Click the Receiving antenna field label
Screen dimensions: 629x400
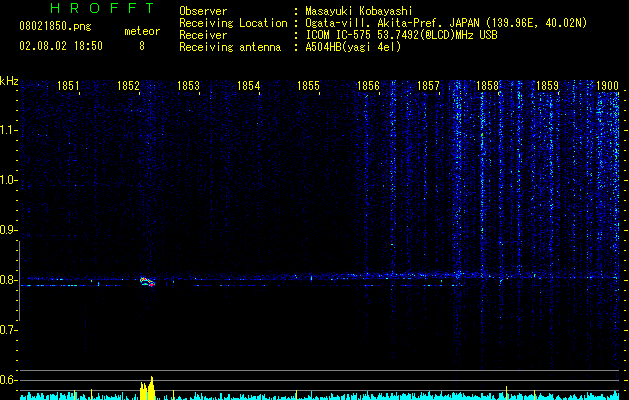pos(230,47)
